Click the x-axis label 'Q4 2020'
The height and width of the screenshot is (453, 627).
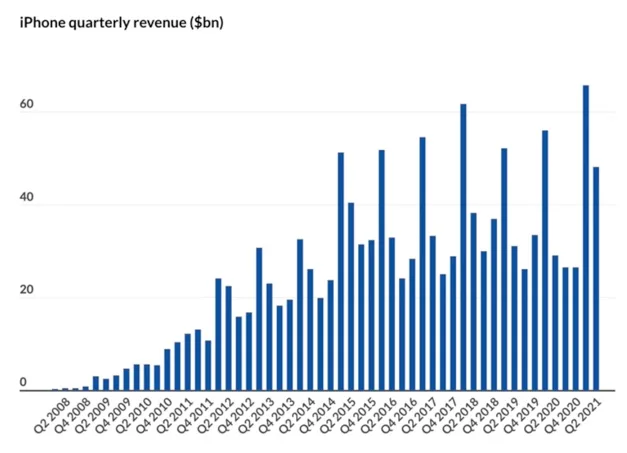(563, 416)
